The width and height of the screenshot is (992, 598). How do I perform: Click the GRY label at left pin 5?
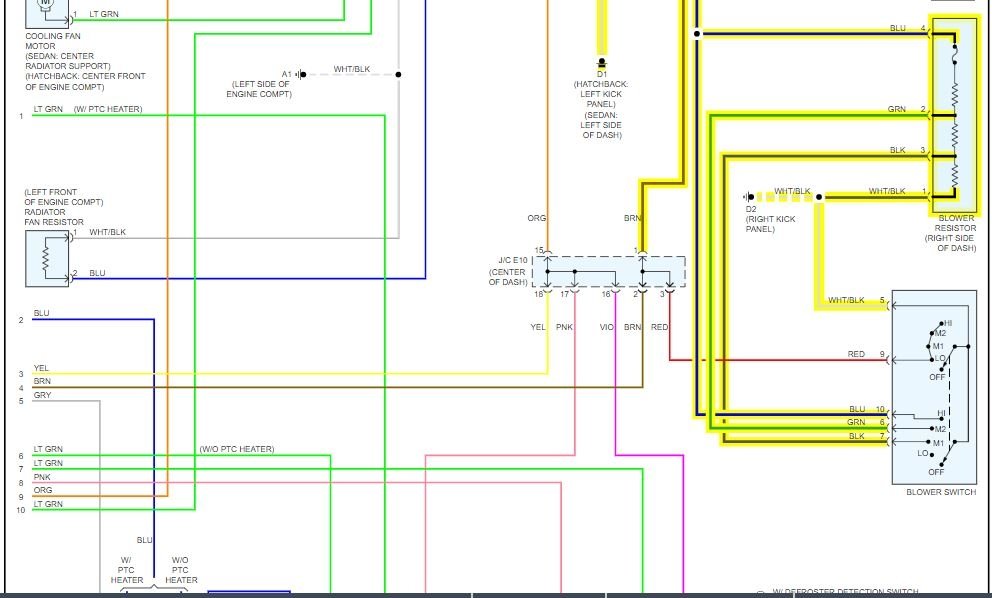pos(42,395)
